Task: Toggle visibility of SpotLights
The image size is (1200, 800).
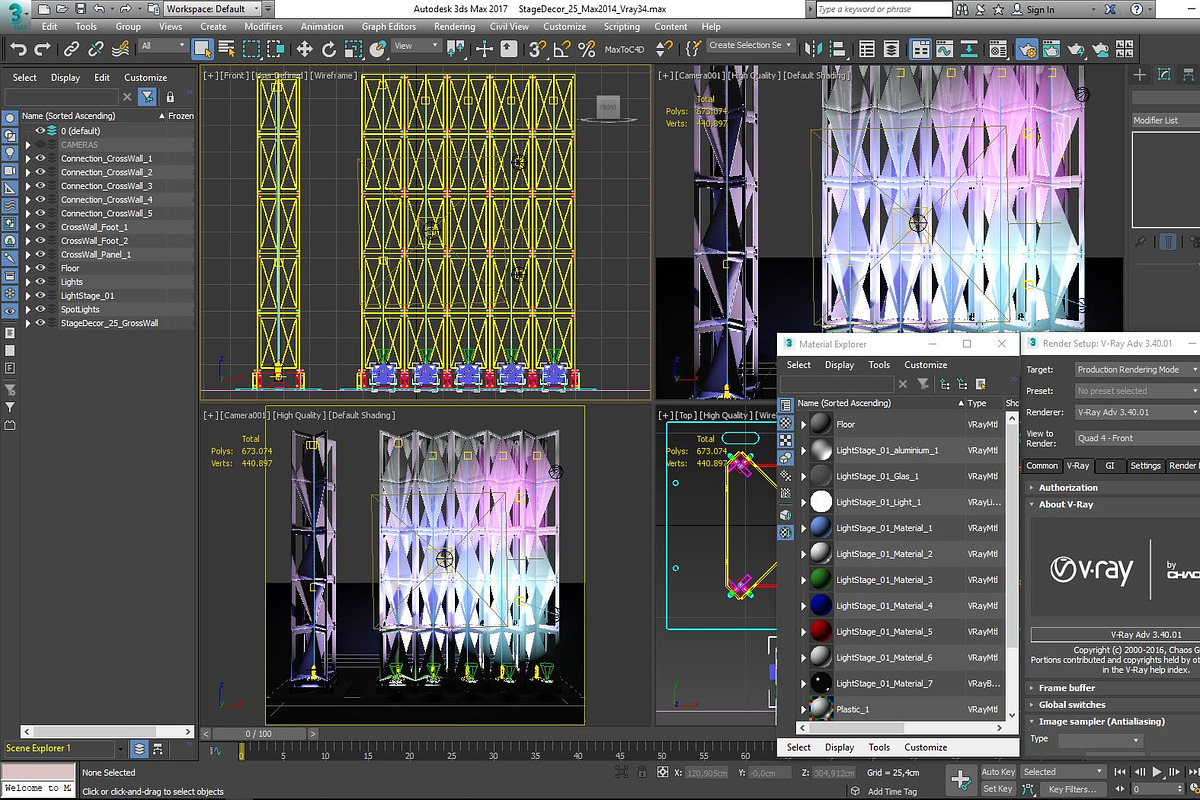Action: pyautogui.click(x=41, y=309)
